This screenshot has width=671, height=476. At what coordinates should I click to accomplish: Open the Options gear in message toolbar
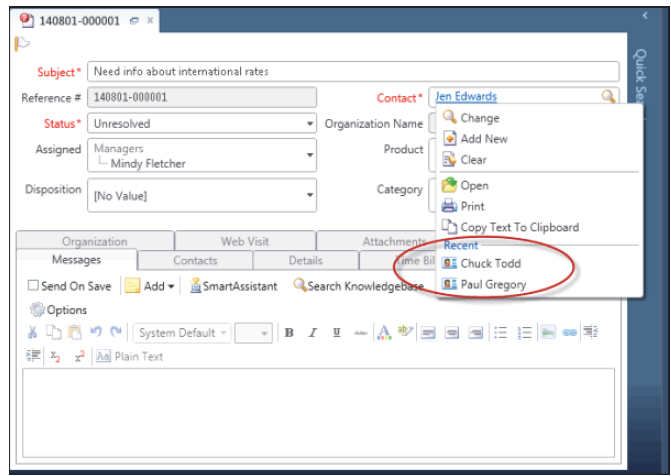click(37, 310)
